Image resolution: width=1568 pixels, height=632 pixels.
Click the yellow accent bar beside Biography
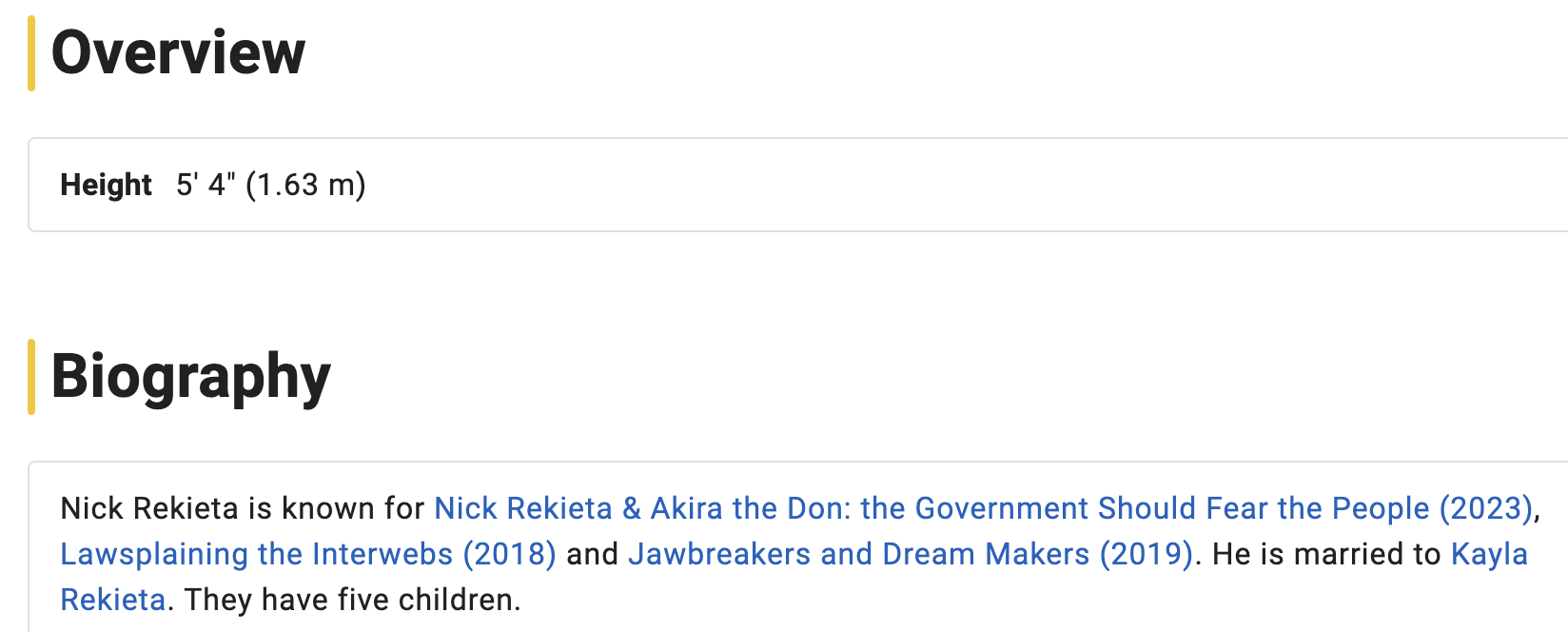click(x=31, y=377)
